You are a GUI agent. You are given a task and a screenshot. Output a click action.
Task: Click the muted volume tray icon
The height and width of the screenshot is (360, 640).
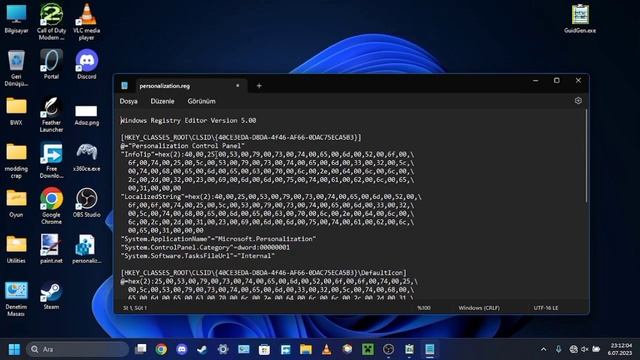584,349
